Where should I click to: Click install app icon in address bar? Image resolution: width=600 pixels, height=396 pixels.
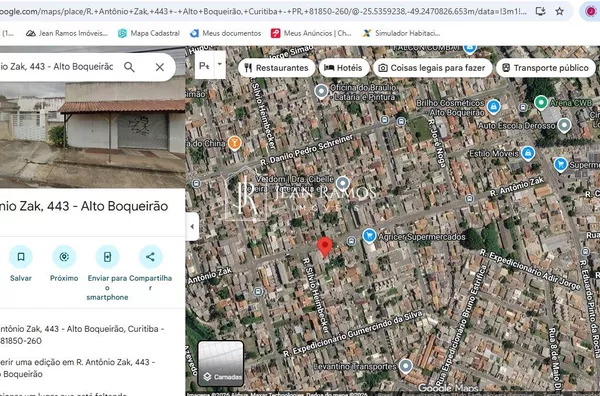click(x=540, y=11)
